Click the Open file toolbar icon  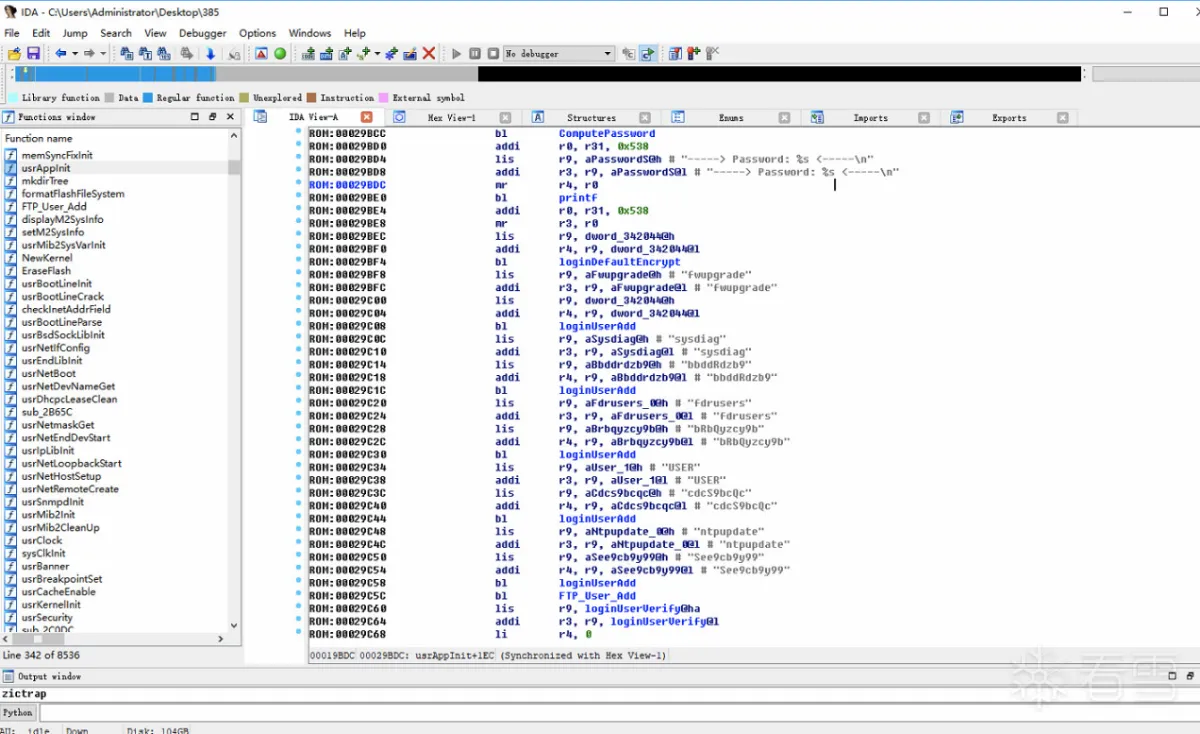(14, 53)
